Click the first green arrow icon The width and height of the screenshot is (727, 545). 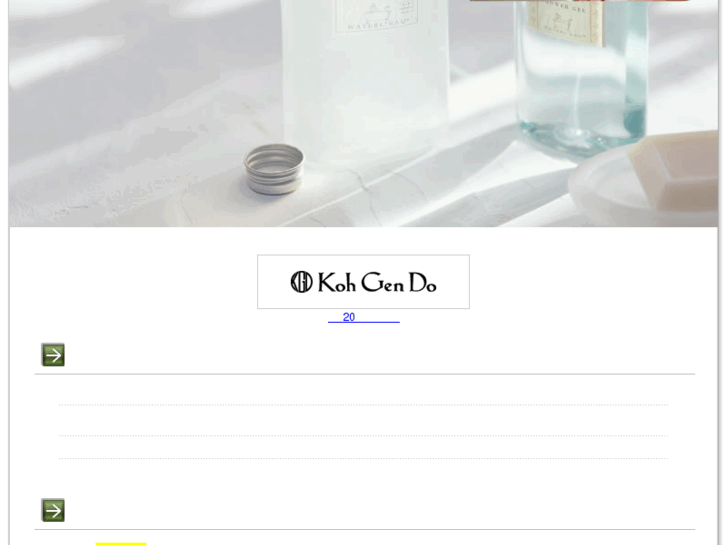click(53, 355)
